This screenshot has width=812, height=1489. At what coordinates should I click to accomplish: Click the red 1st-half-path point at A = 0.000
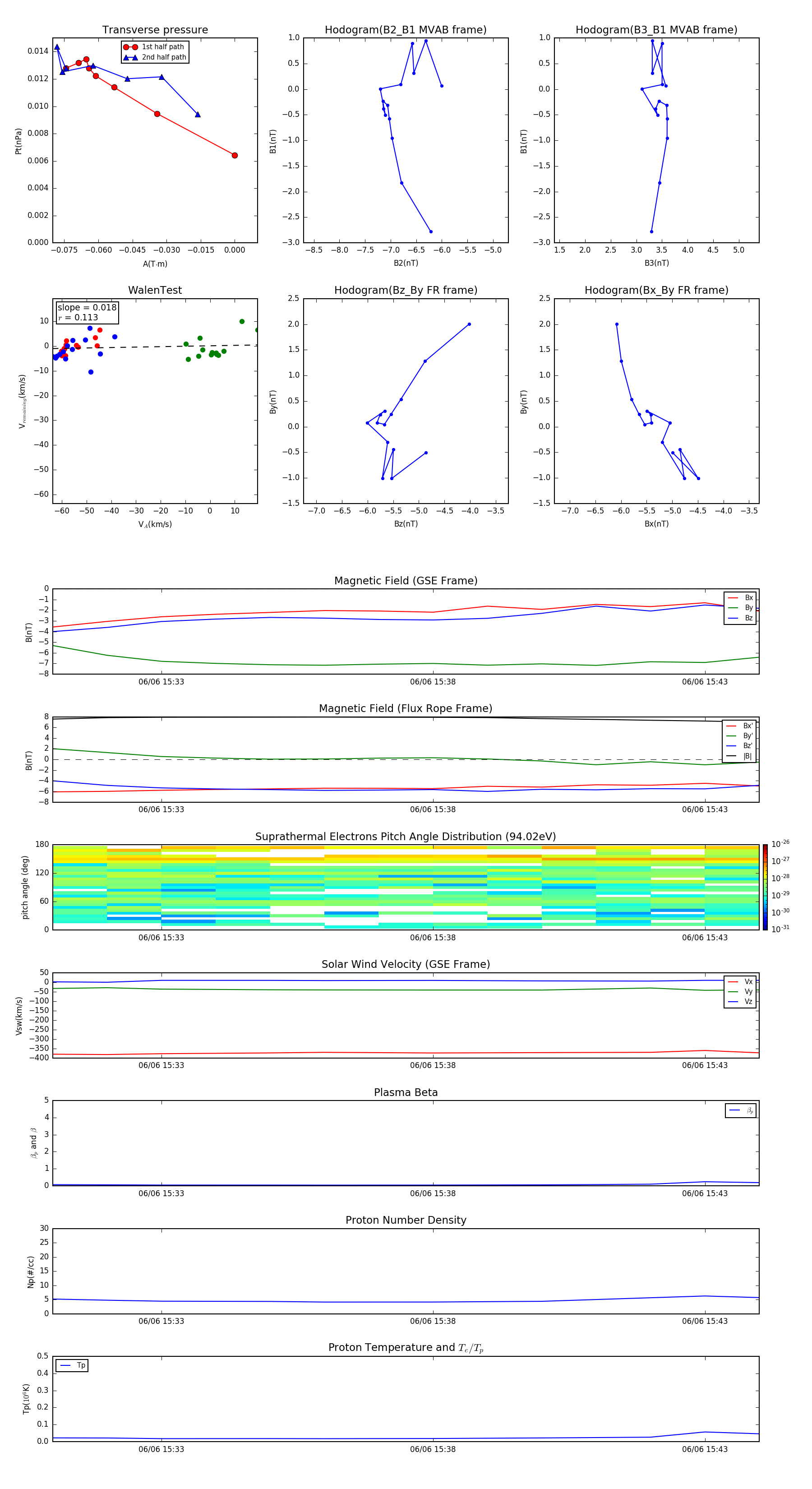[235, 156]
